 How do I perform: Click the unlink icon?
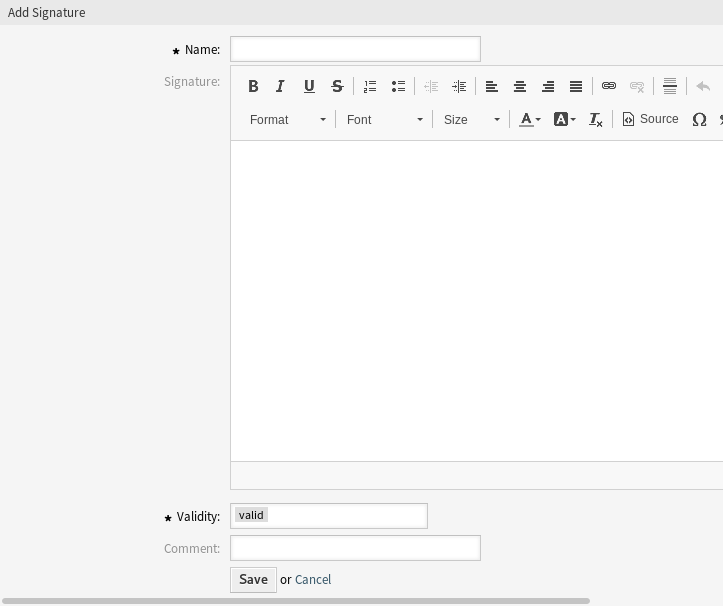pyautogui.click(x=637, y=86)
